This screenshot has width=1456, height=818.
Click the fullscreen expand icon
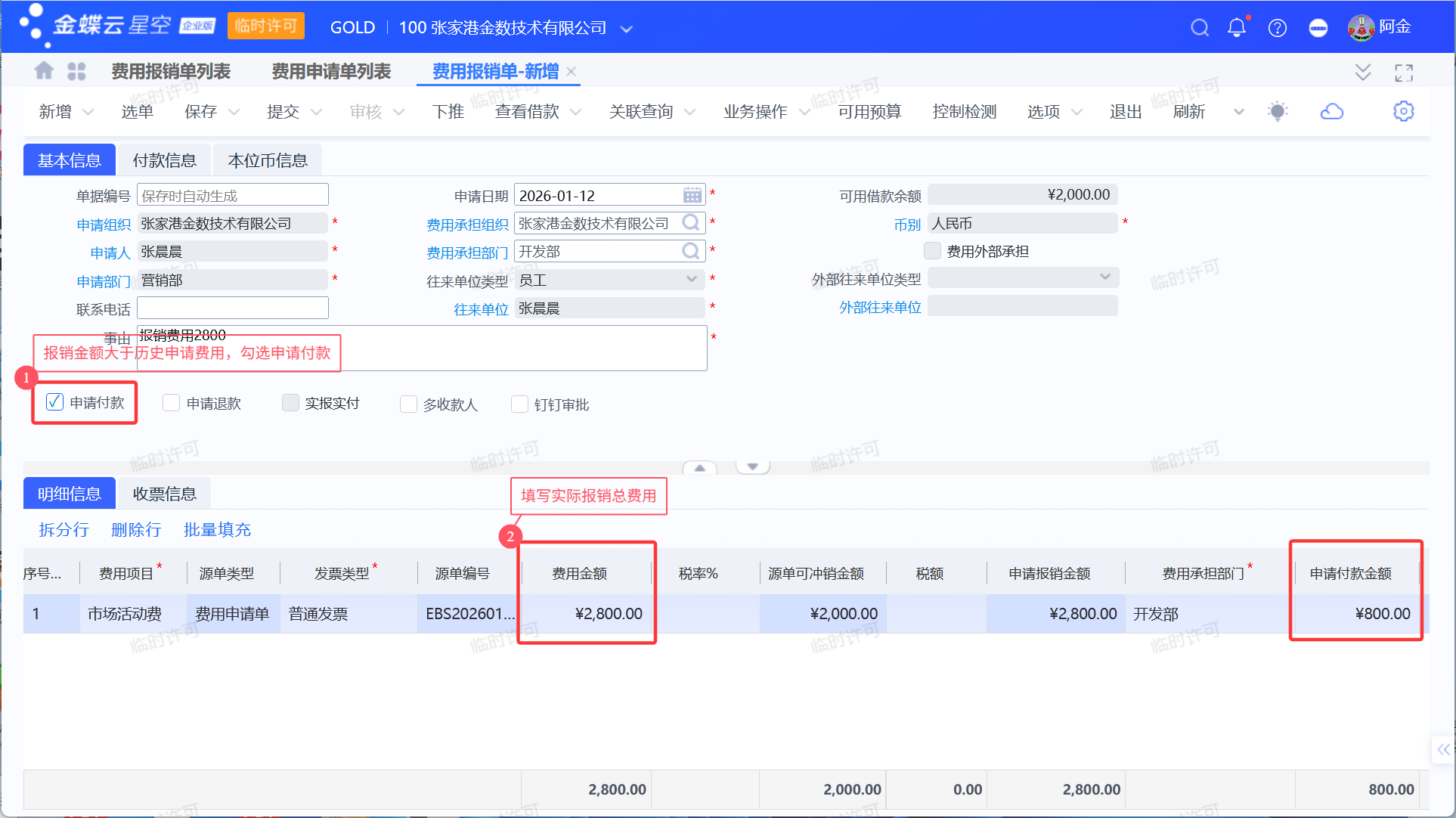point(1404,73)
